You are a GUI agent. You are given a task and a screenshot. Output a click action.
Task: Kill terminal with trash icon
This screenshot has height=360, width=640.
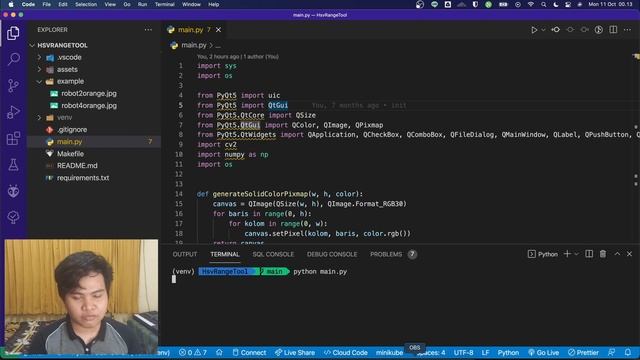[603, 254]
